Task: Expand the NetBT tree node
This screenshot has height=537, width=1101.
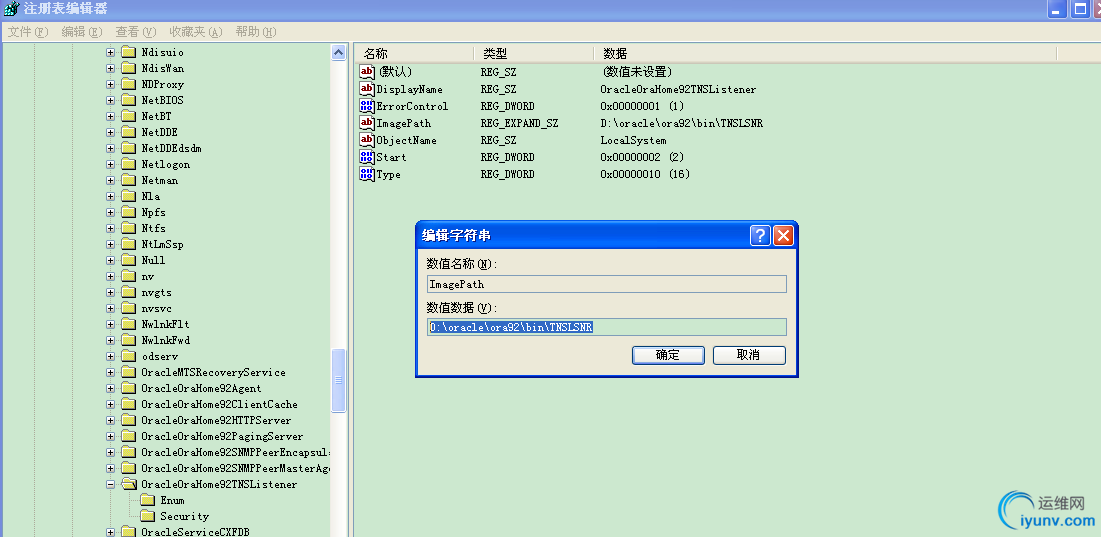Action: pos(110,117)
